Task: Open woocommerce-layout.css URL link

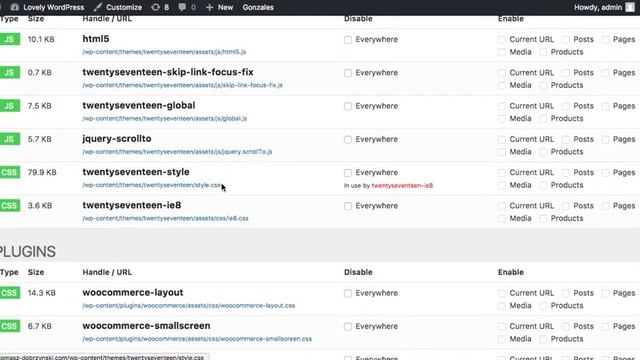Action: pyautogui.click(x=189, y=306)
